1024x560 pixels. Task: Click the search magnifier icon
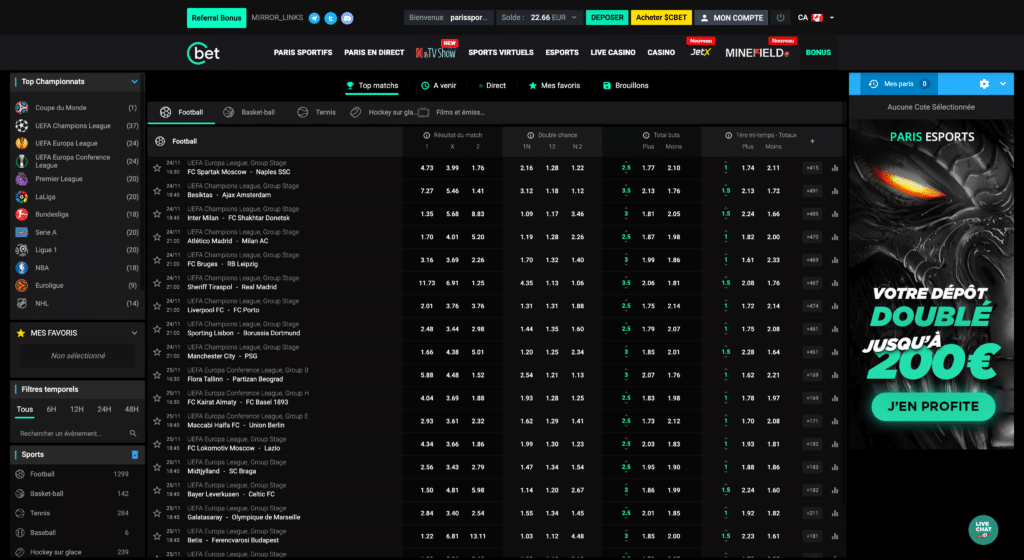point(133,433)
